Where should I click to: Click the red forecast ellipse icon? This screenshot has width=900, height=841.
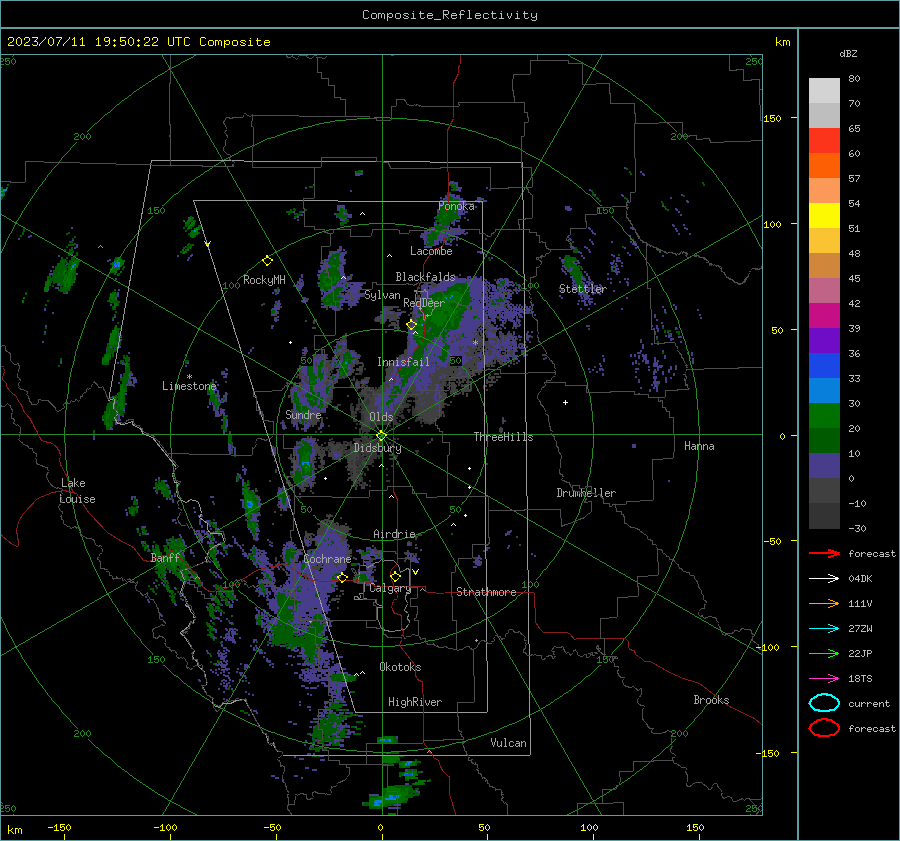824,728
